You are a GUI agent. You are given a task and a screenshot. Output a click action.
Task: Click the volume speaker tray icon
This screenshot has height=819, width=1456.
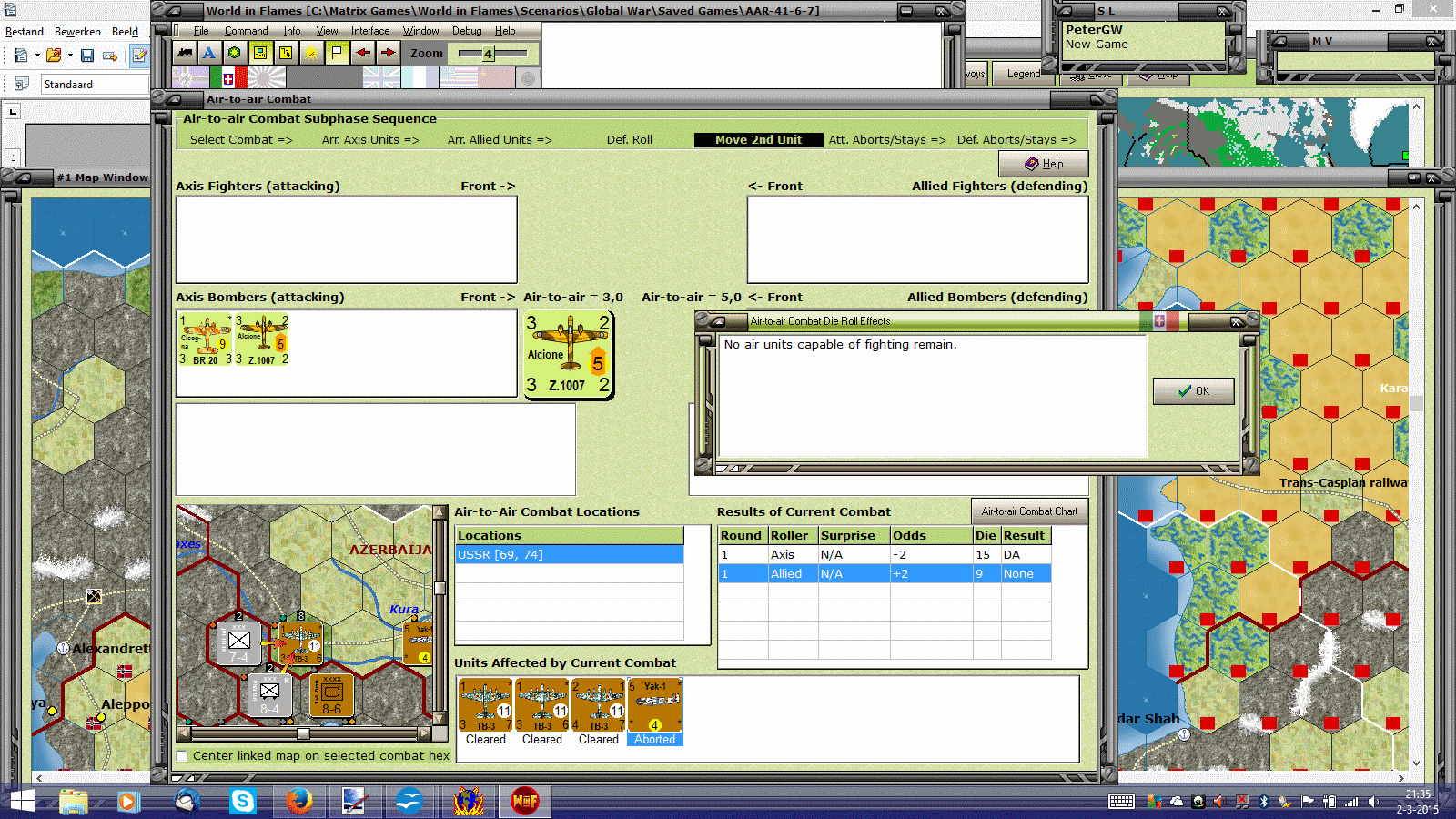point(1374,802)
